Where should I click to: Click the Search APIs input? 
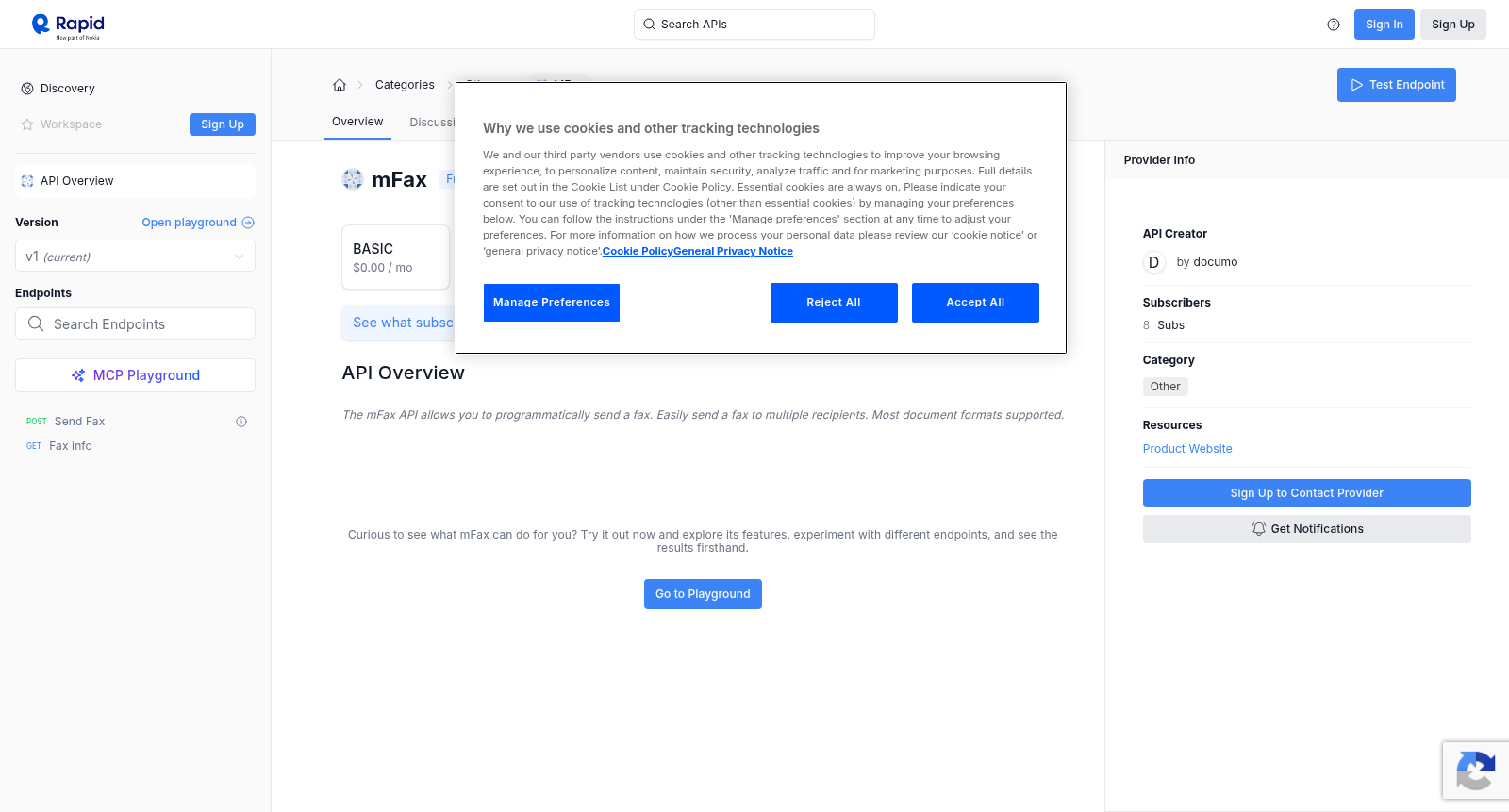pos(754,25)
